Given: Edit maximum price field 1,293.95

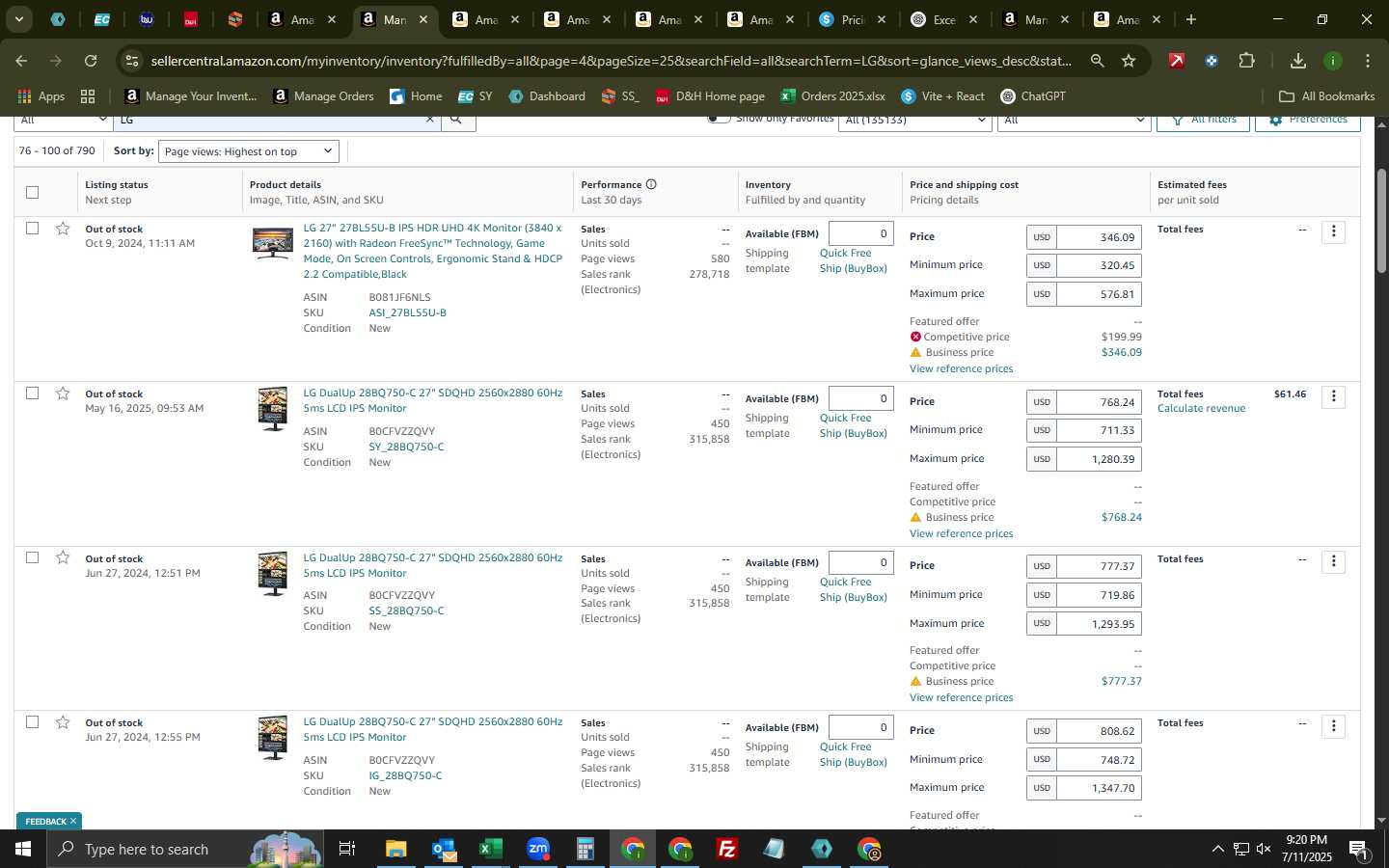Looking at the screenshot, I should [1099, 624].
